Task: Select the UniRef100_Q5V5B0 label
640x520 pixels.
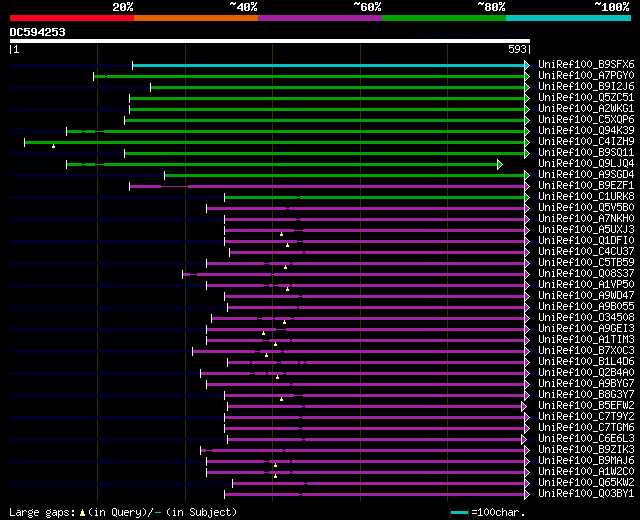Action: click(x=586, y=208)
